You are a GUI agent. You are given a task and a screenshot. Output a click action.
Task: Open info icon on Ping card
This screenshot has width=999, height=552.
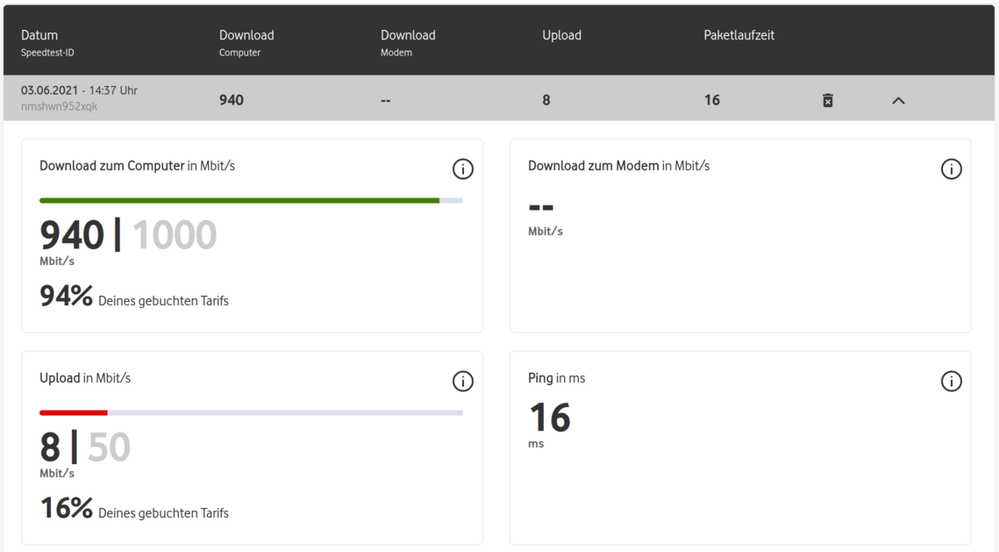tap(951, 381)
